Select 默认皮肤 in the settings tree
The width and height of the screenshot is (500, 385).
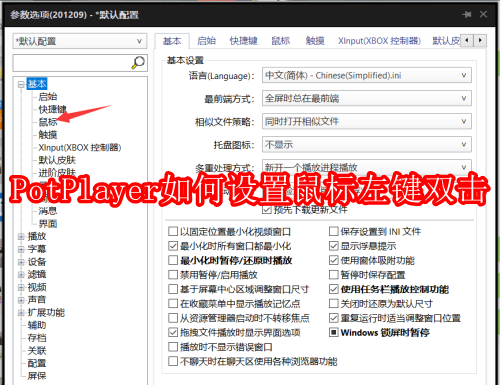click(57, 160)
